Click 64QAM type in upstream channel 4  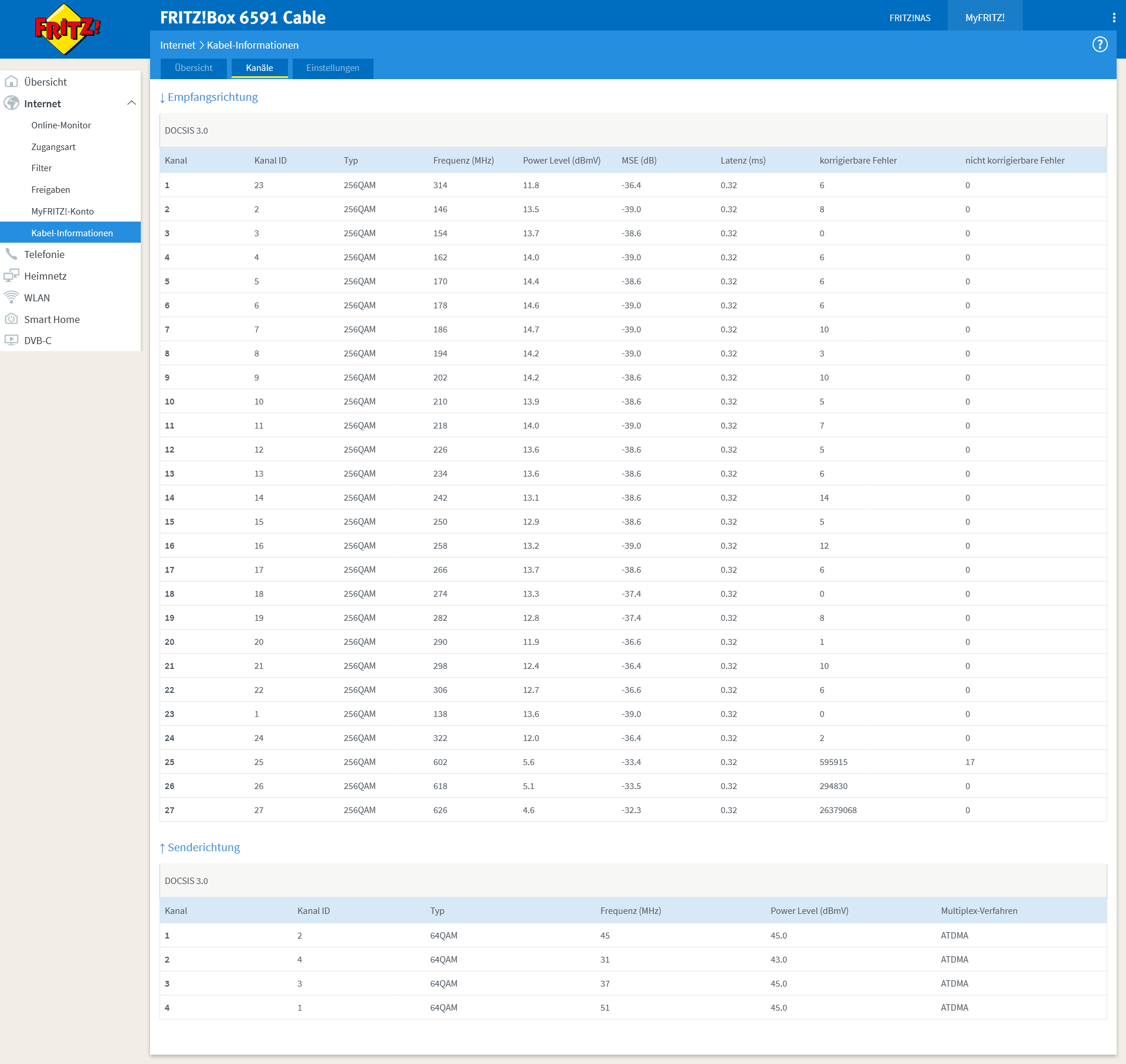pos(443,1008)
